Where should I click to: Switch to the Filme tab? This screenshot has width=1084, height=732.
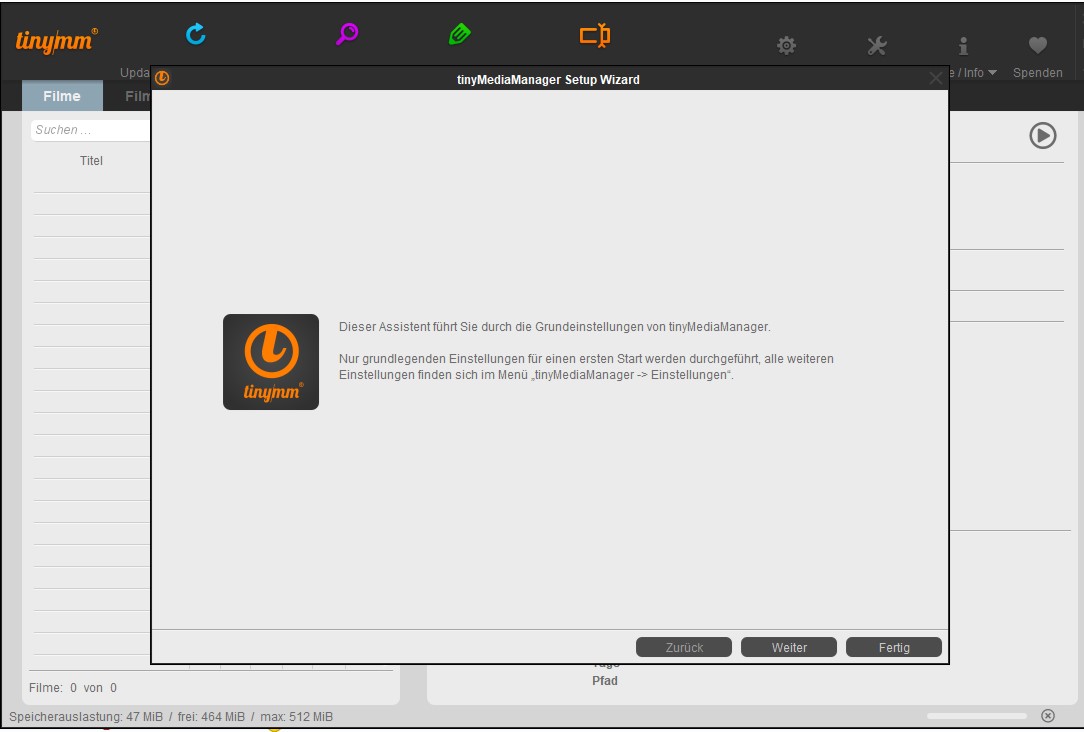coord(62,96)
